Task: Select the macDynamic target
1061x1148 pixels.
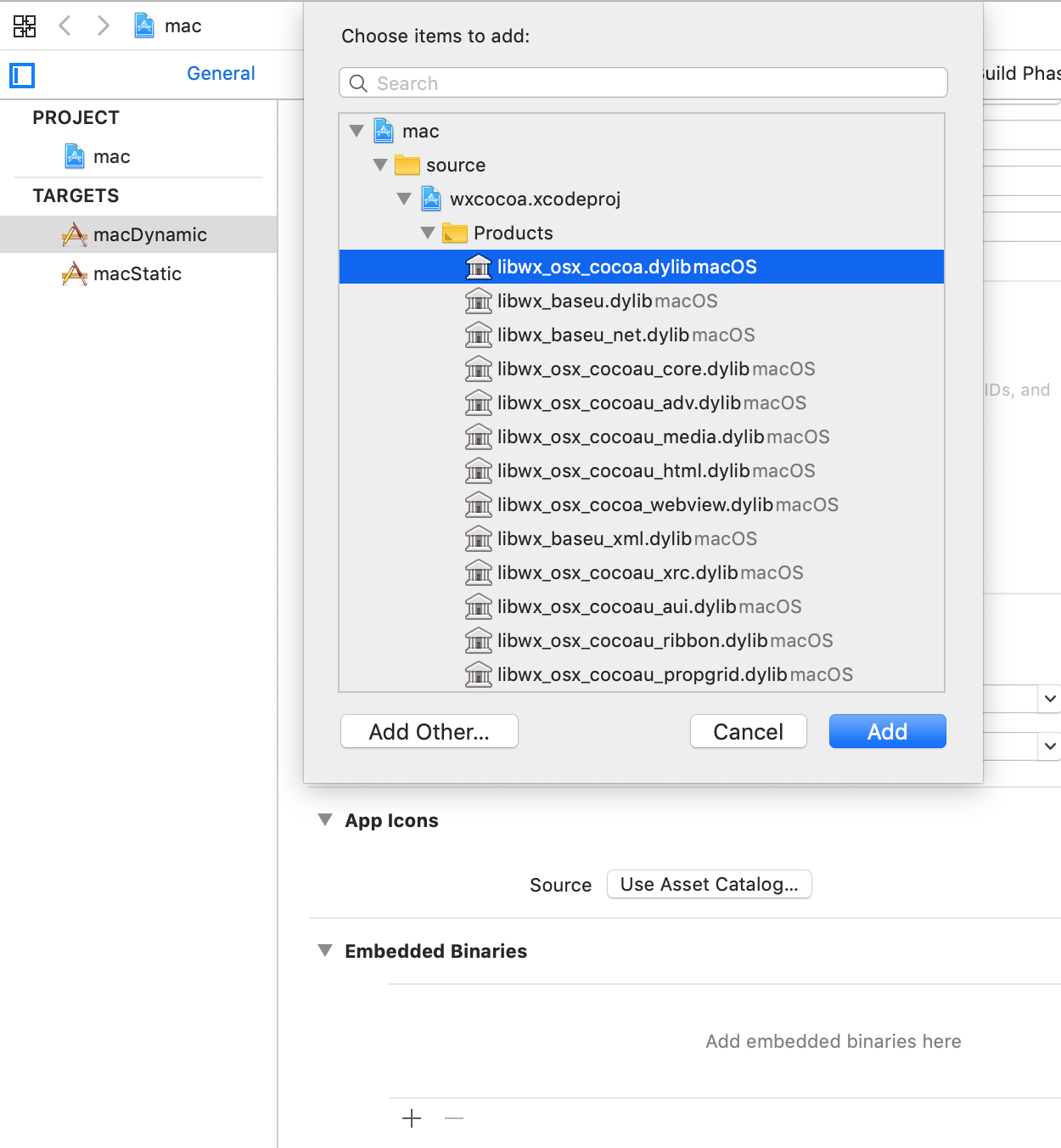Action: pyautogui.click(x=138, y=234)
